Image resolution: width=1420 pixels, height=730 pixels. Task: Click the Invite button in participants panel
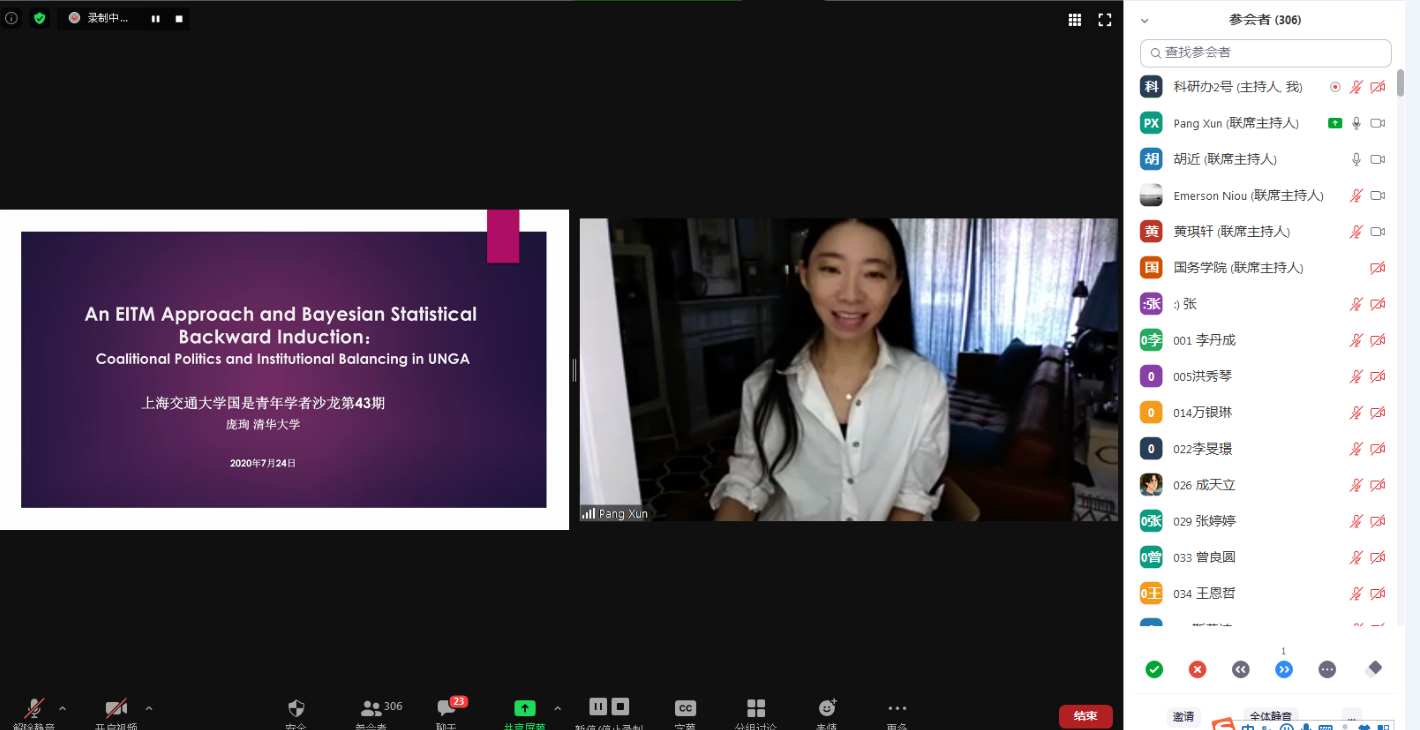pyautogui.click(x=1183, y=717)
